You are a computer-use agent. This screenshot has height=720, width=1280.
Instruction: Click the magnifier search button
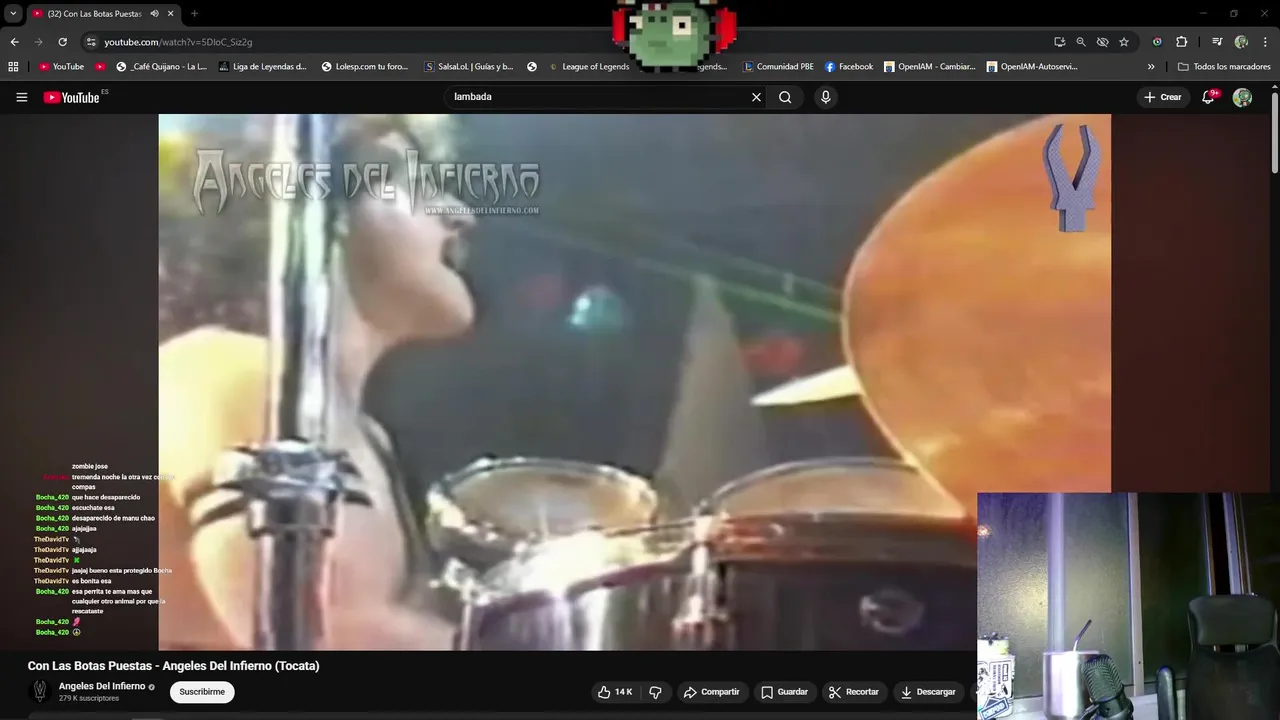[x=785, y=97]
